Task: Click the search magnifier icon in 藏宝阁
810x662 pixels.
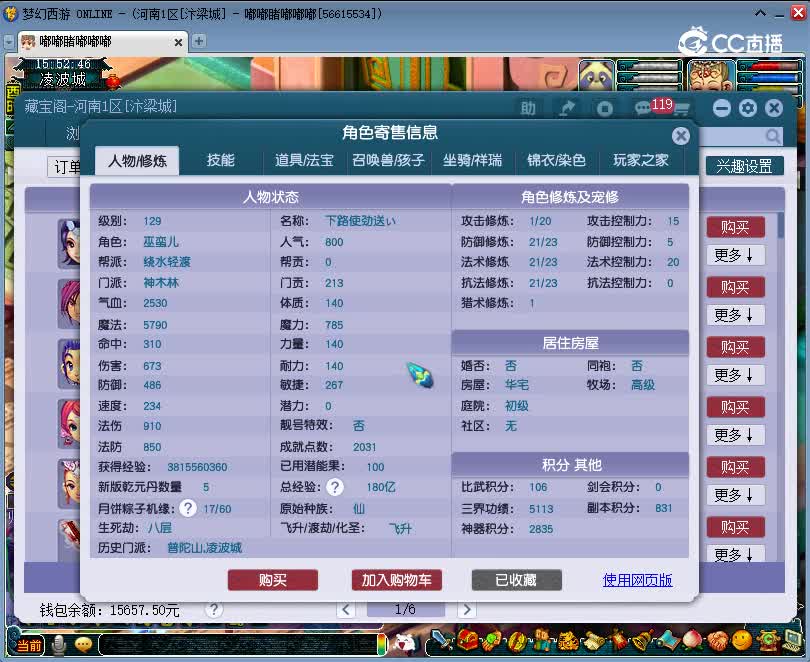Action: pyautogui.click(x=773, y=136)
